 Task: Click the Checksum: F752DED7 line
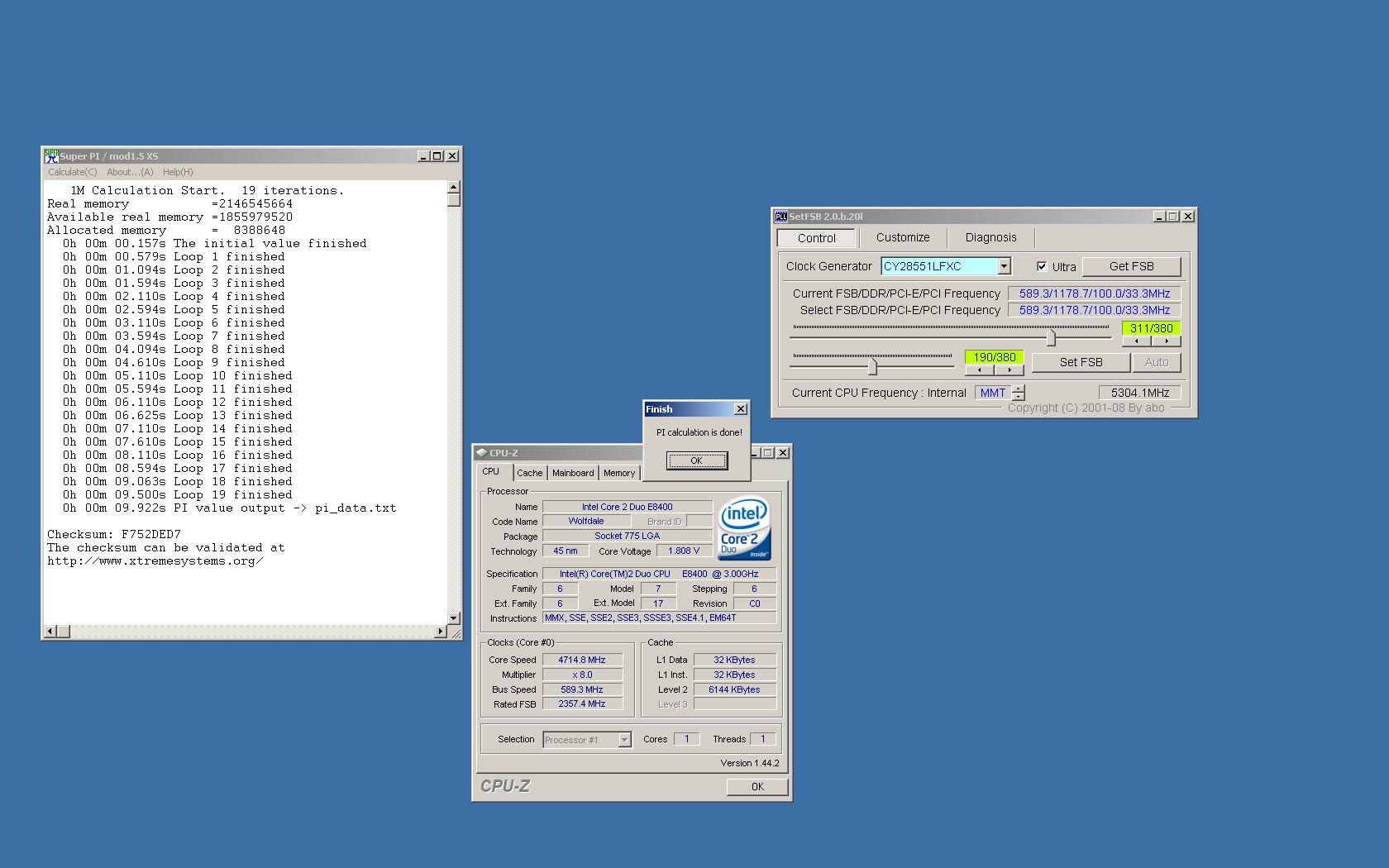(x=114, y=534)
